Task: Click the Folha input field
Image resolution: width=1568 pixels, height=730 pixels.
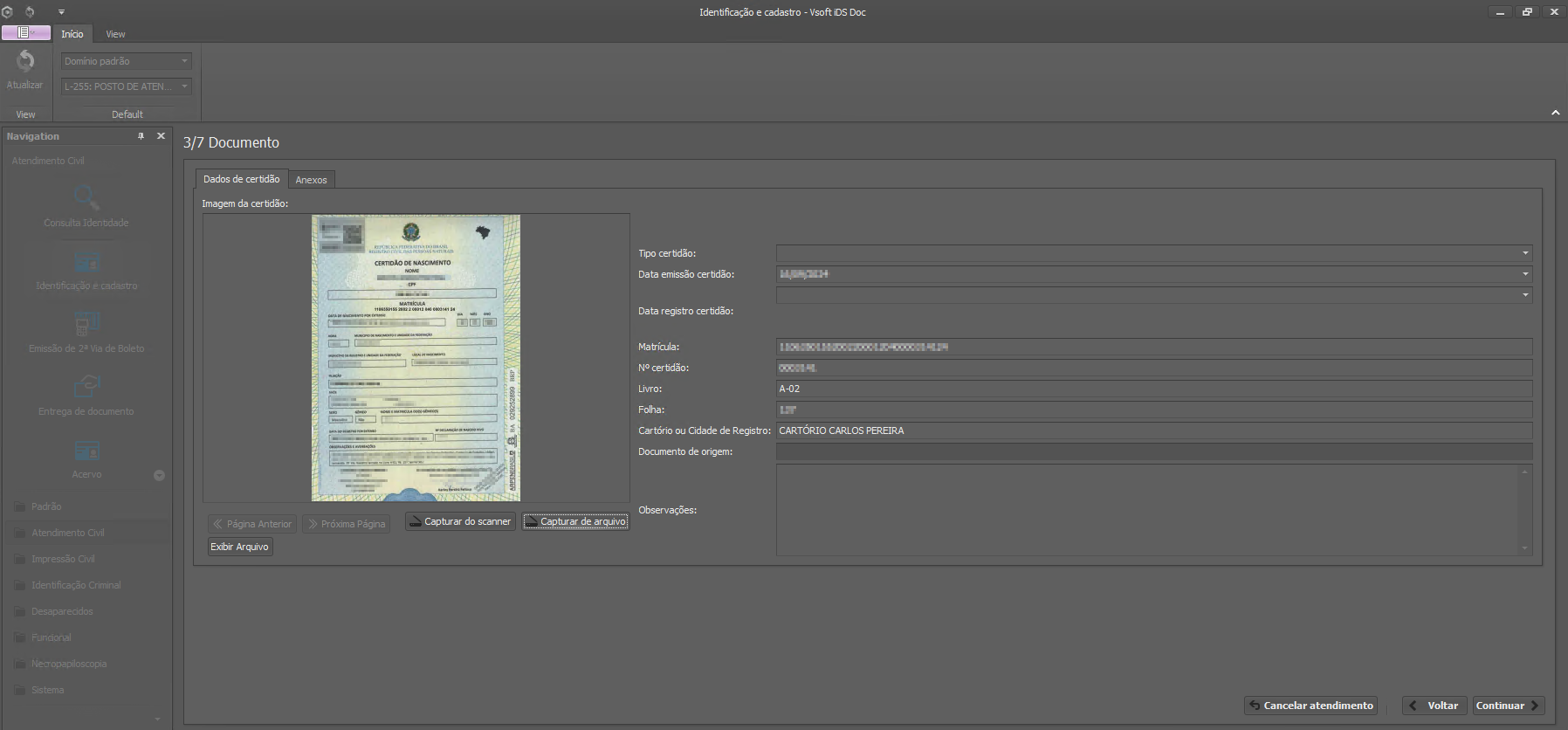Action: pyautogui.click(x=1154, y=410)
